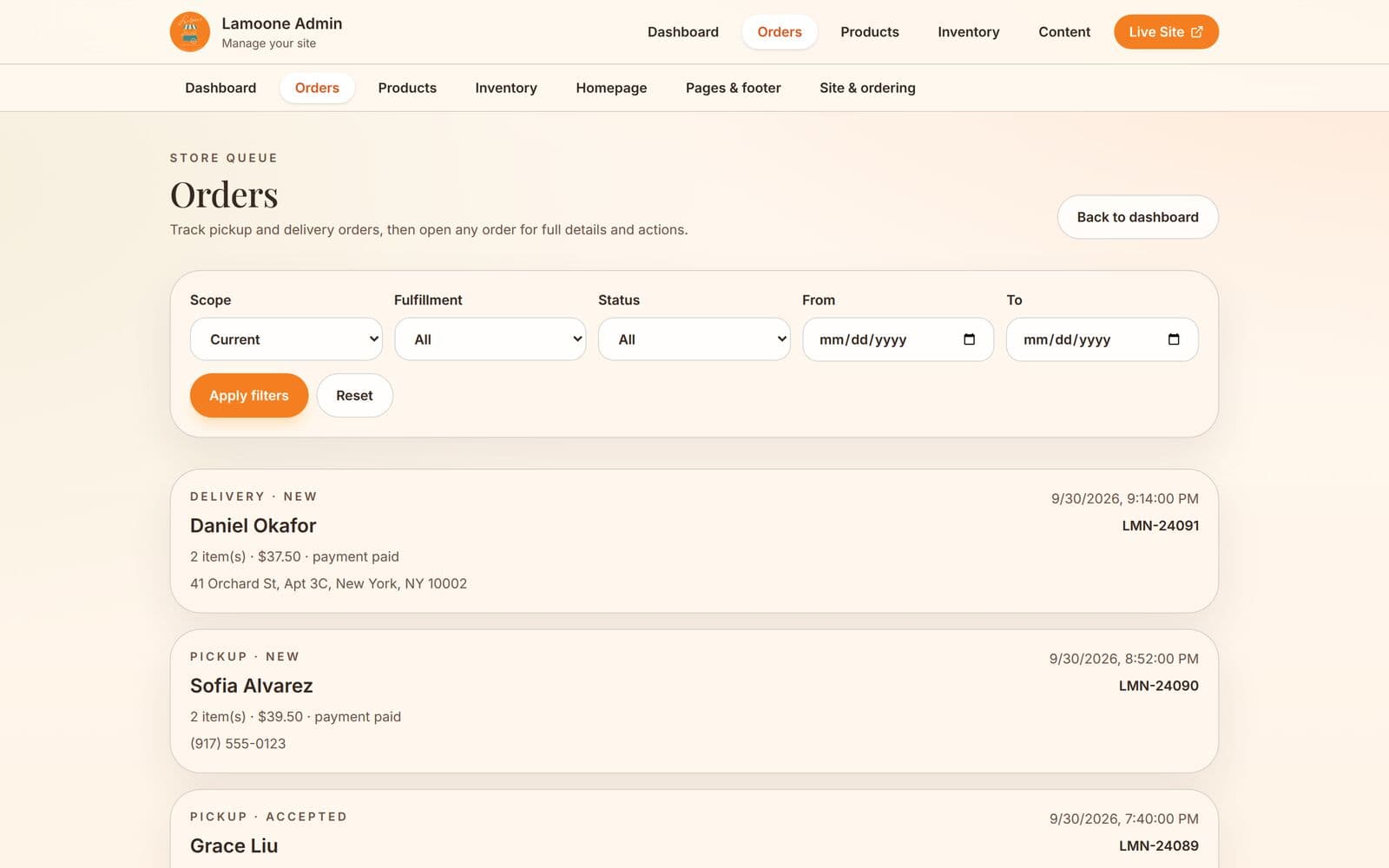Viewport: 1389px width, 868px height.
Task: Select Orders in the top navigation
Action: 780,32
